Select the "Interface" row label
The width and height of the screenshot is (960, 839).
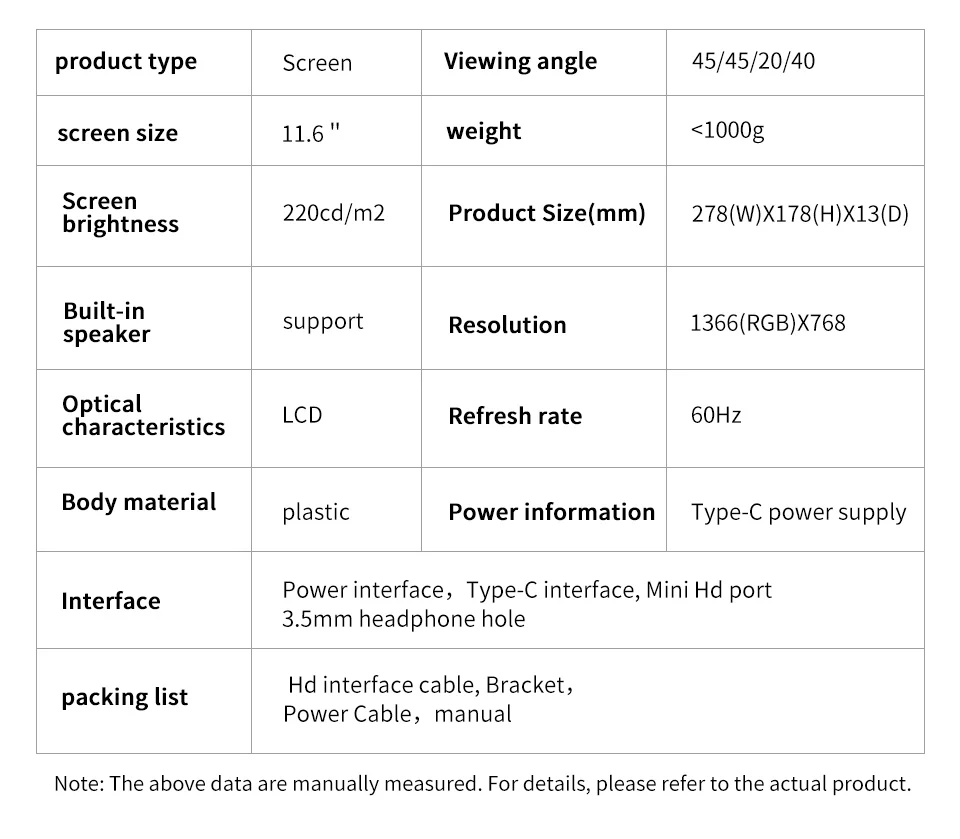[x=110, y=601]
